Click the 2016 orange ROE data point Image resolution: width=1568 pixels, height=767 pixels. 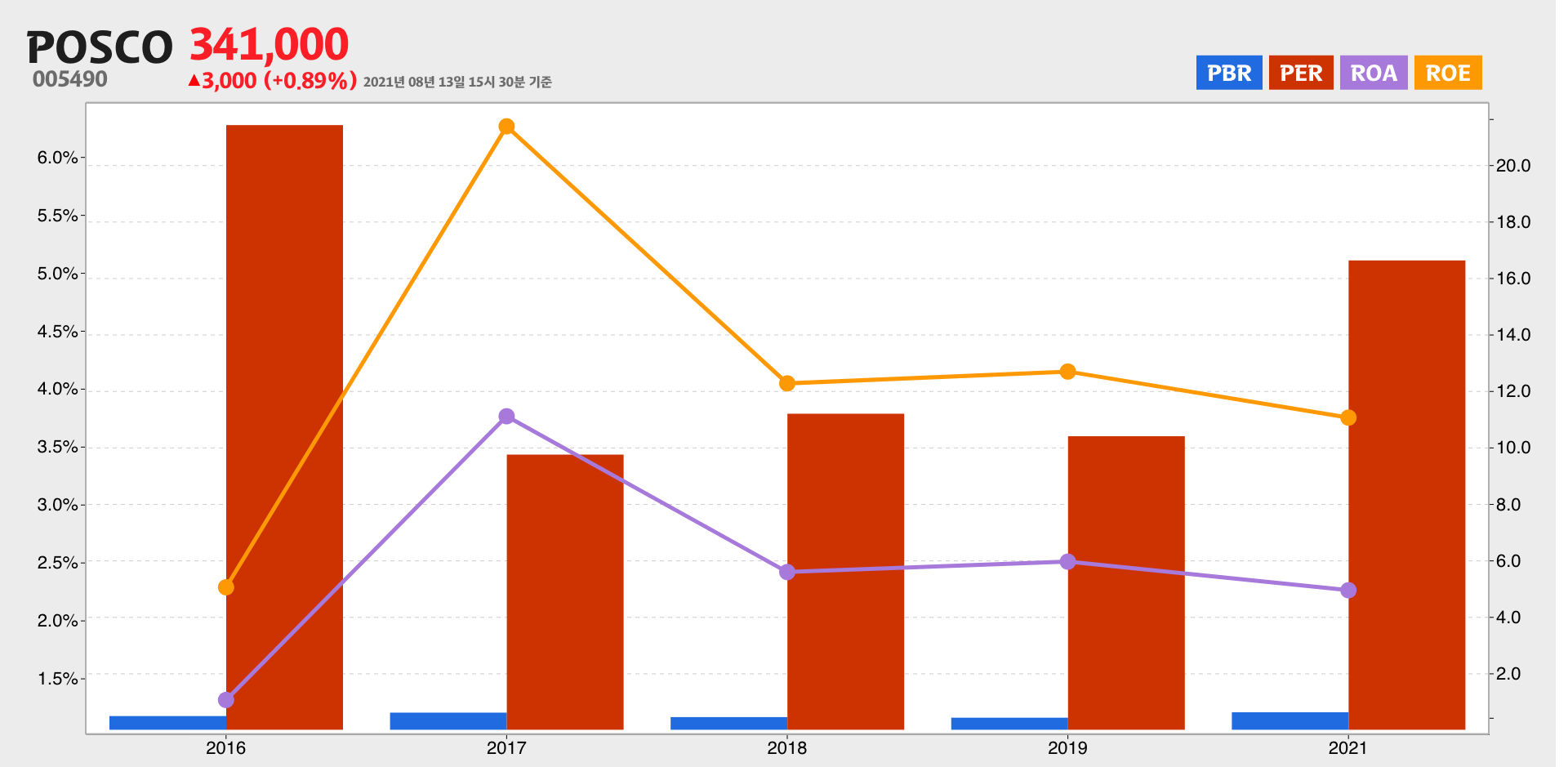tap(226, 587)
